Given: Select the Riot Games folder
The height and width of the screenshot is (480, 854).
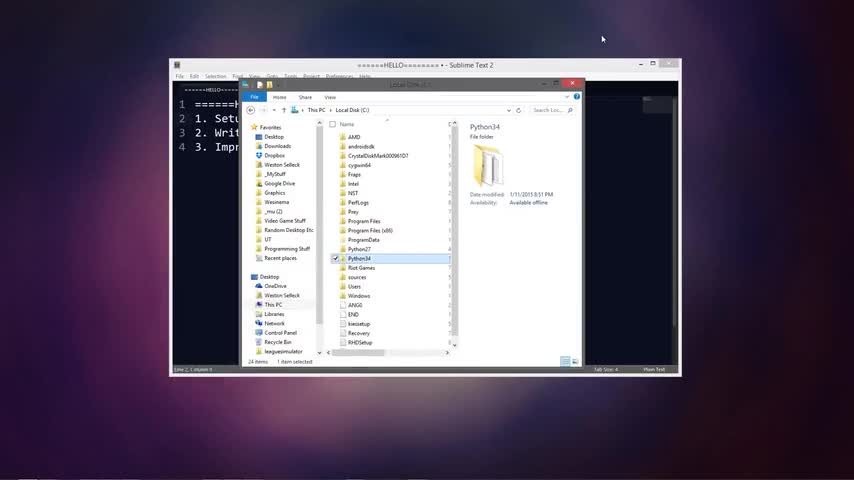Looking at the screenshot, I should [361, 268].
